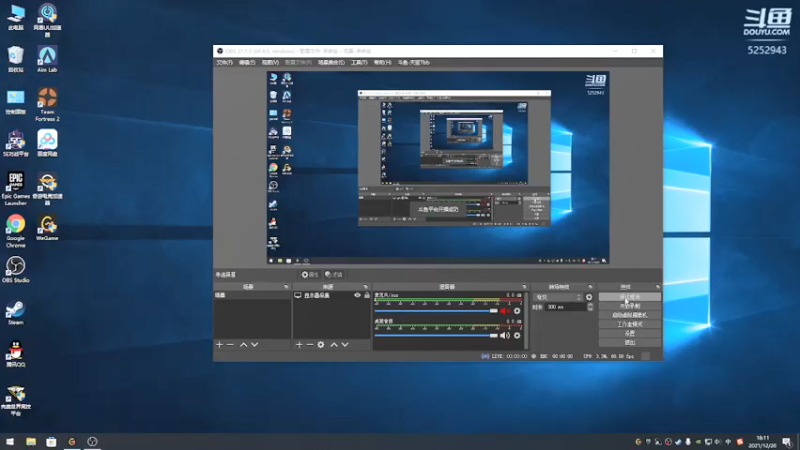Click the microphone/Aux volume slider

coord(436,311)
